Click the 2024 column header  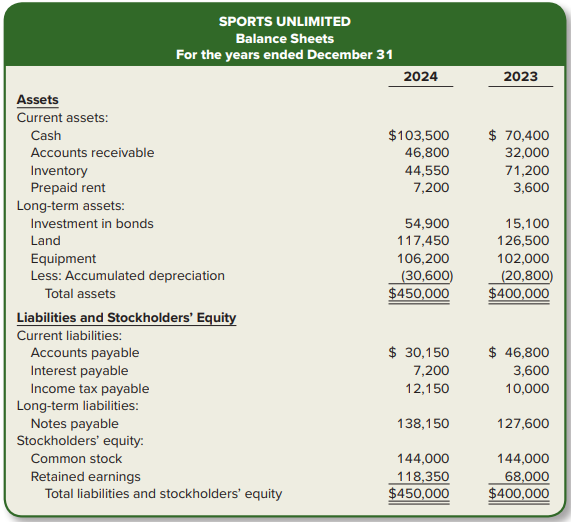[x=421, y=76]
